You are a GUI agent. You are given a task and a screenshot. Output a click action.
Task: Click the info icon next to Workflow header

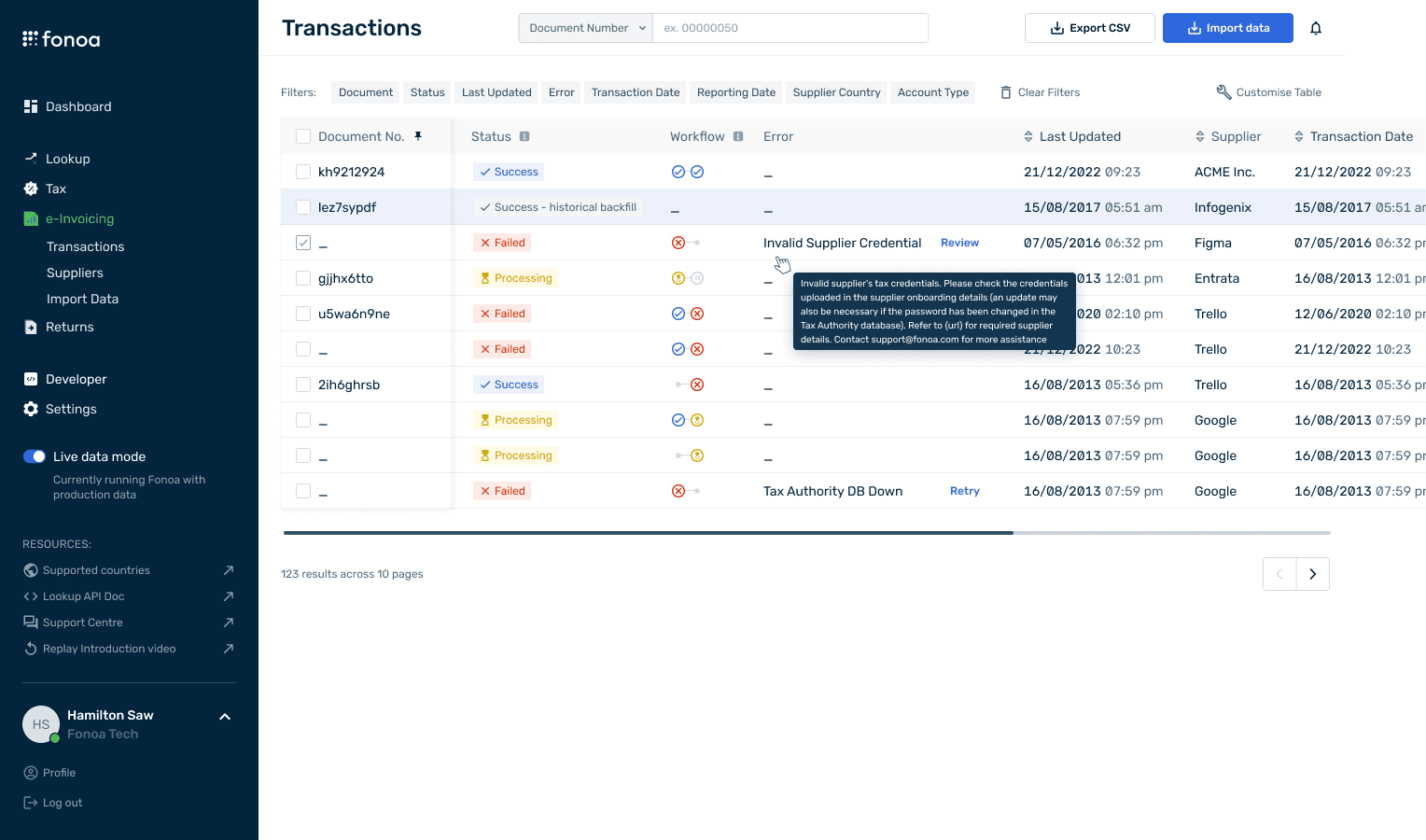pyautogui.click(x=738, y=136)
